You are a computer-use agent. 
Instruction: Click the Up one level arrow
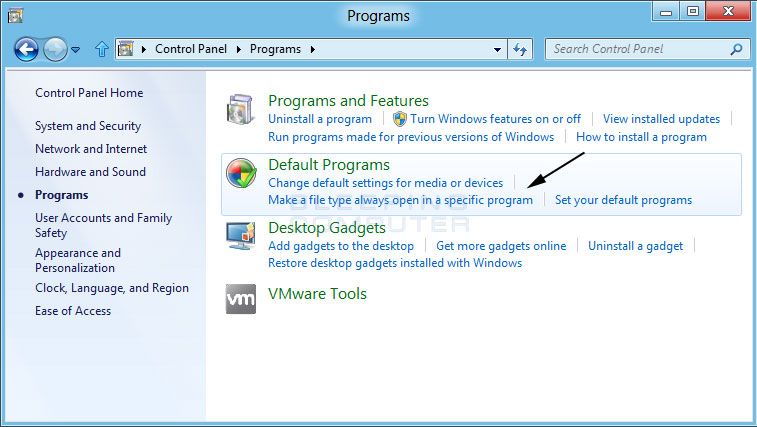101,49
